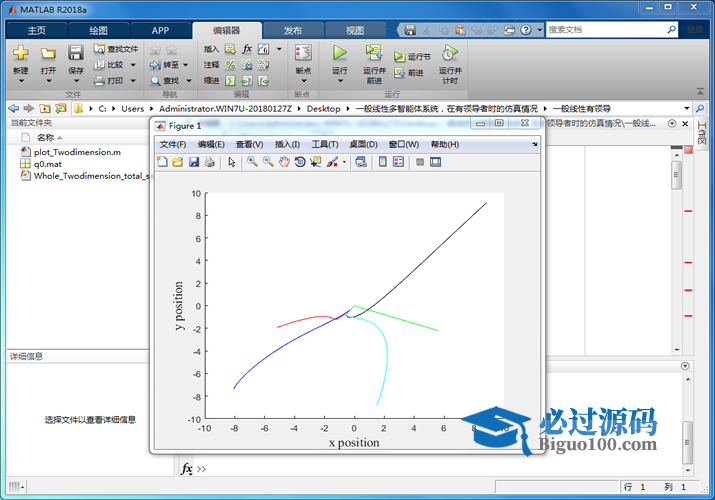Click the link plot icon
This screenshot has height=500, width=715.
point(361,162)
